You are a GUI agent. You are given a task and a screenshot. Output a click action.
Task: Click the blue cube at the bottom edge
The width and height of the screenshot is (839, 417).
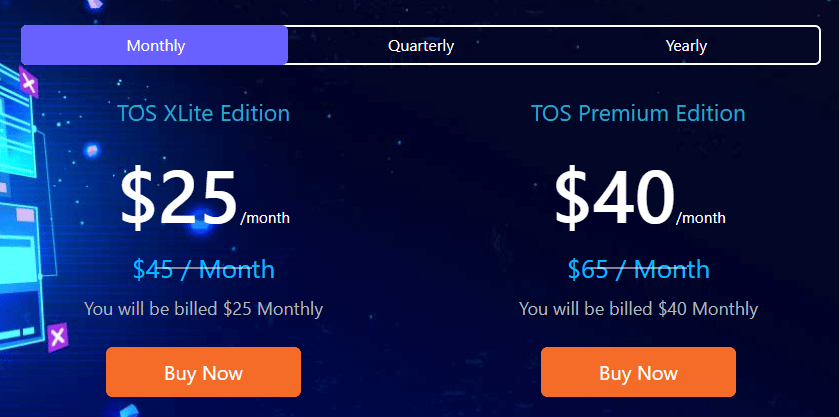128,411
